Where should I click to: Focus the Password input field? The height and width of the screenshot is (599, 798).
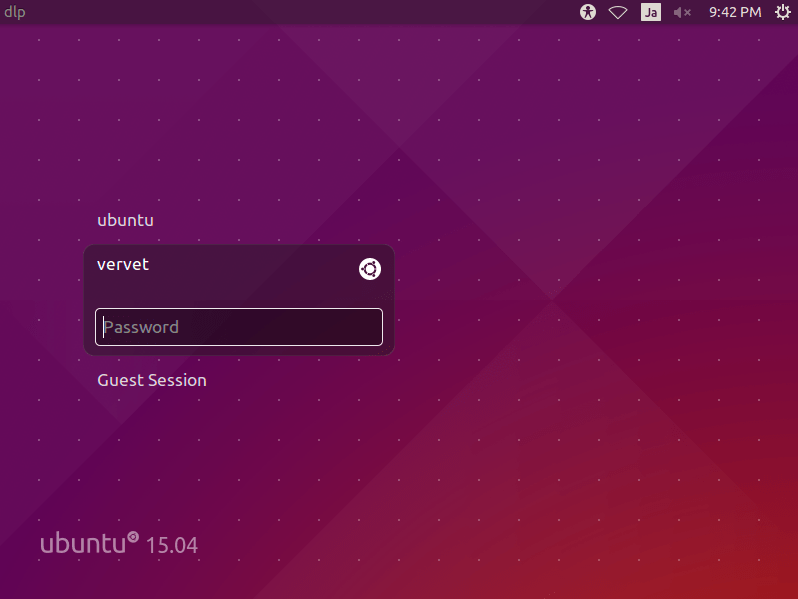point(239,327)
